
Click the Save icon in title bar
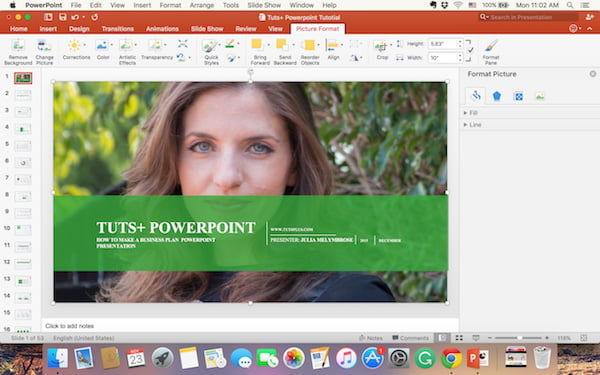tap(63, 17)
